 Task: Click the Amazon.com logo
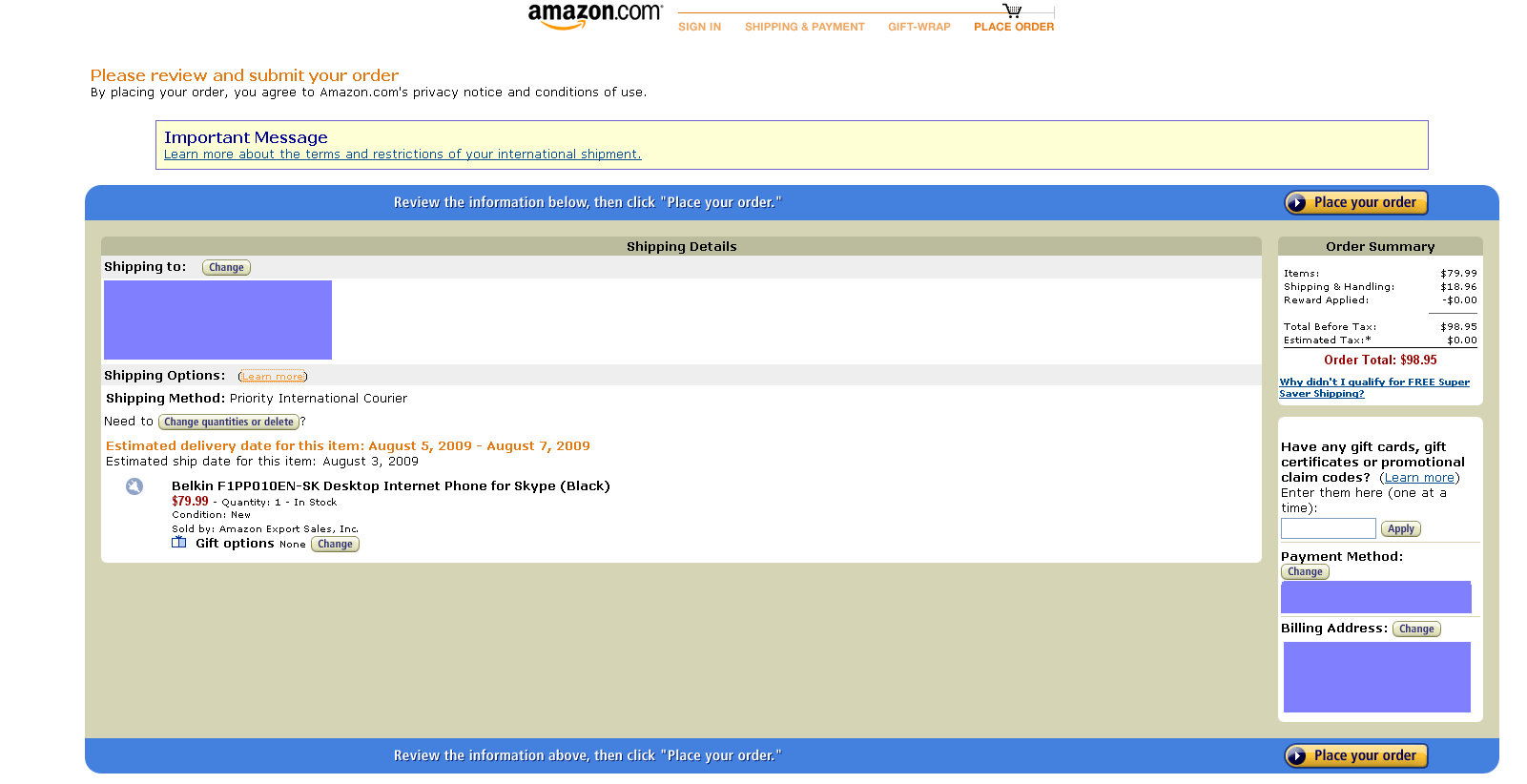(595, 15)
